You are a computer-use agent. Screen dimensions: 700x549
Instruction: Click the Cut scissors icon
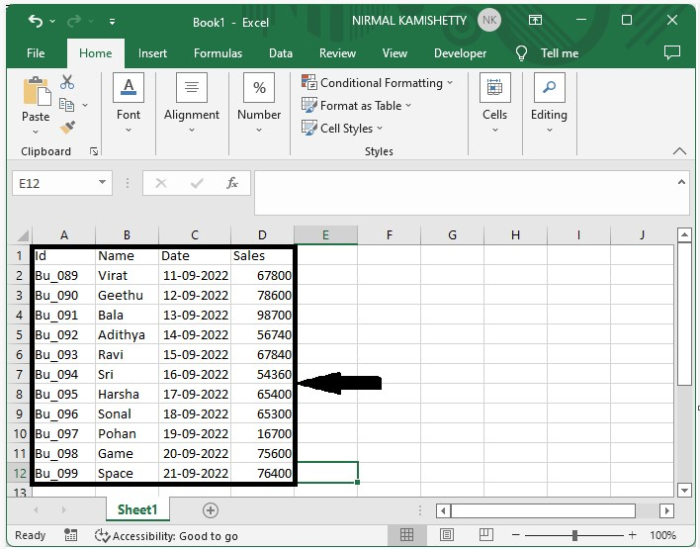click(68, 83)
